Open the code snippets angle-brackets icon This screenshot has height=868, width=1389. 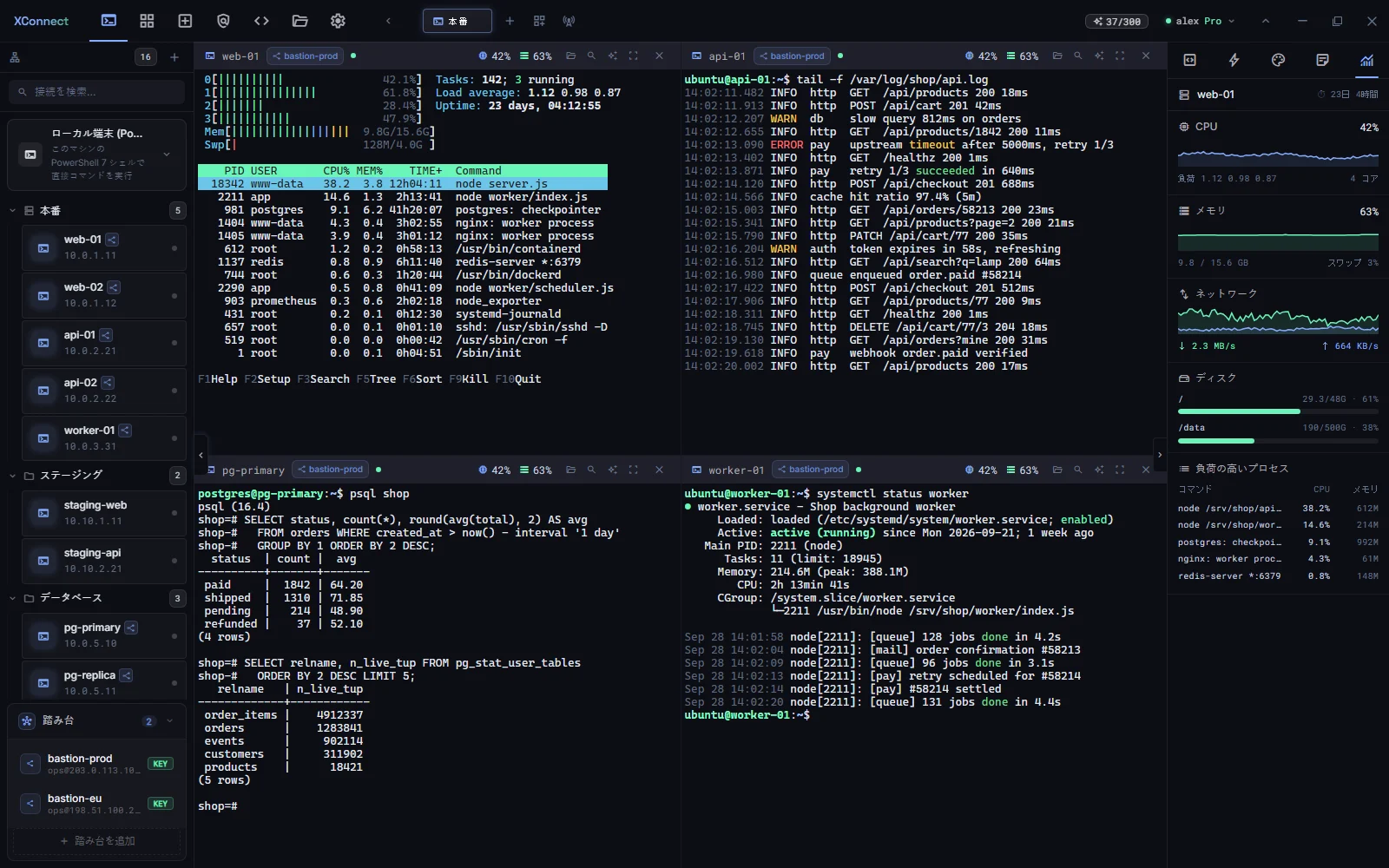point(261,21)
